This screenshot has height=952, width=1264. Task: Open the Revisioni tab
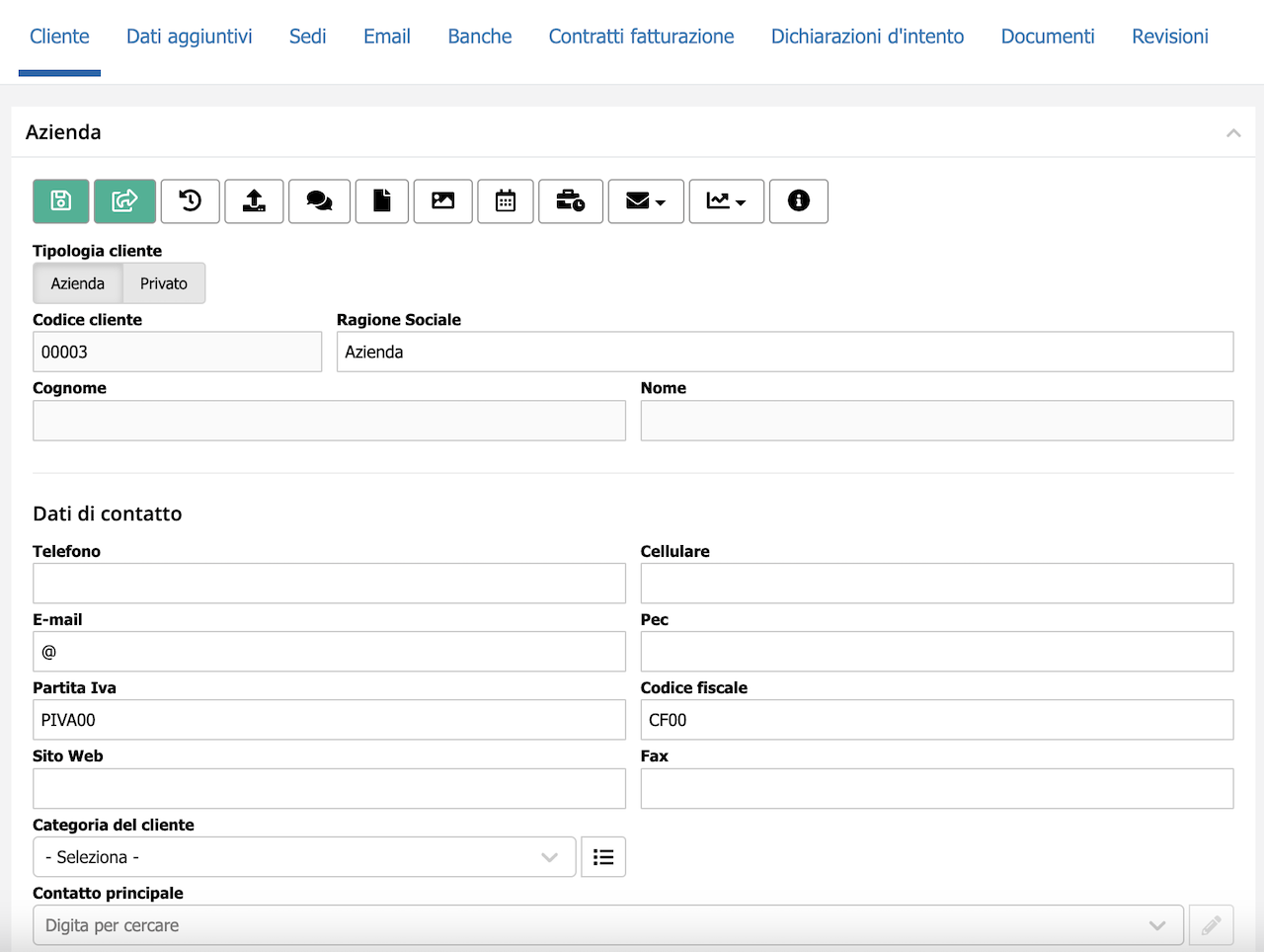pyautogui.click(x=1170, y=37)
